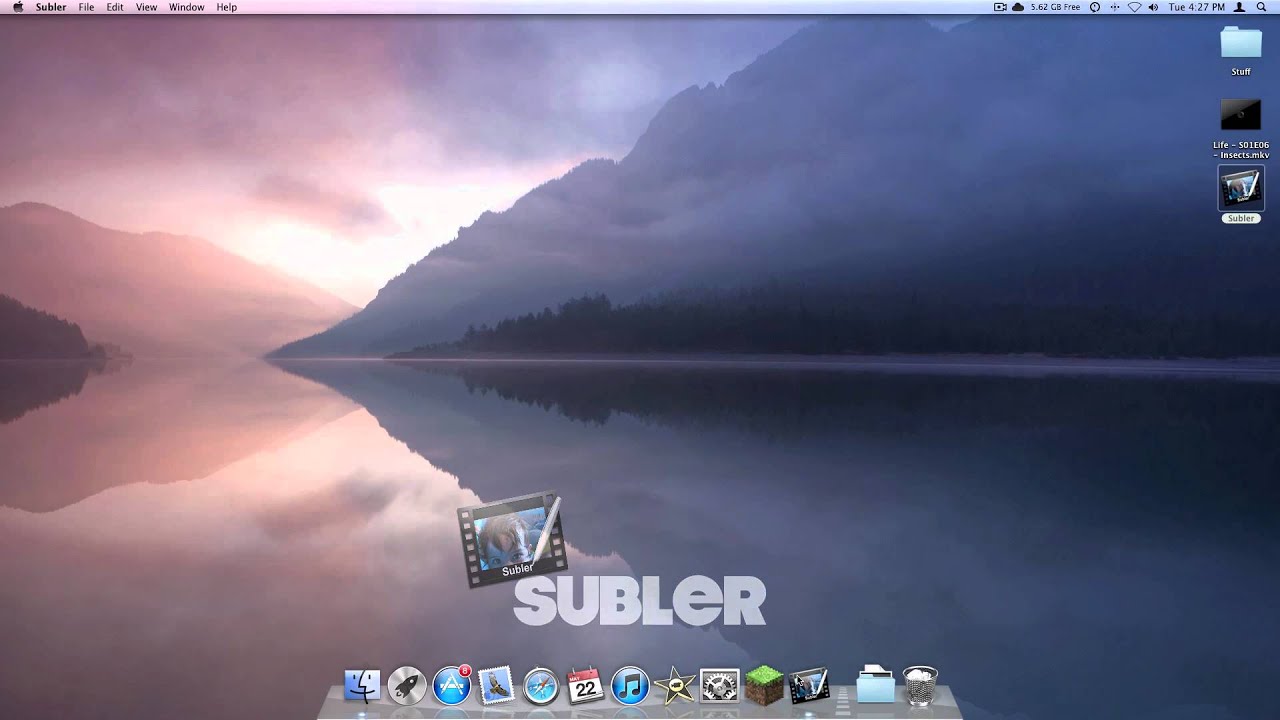Viewport: 1280px width, 720px height.
Task: Open the Wi-Fi status menu
Action: tap(1134, 7)
